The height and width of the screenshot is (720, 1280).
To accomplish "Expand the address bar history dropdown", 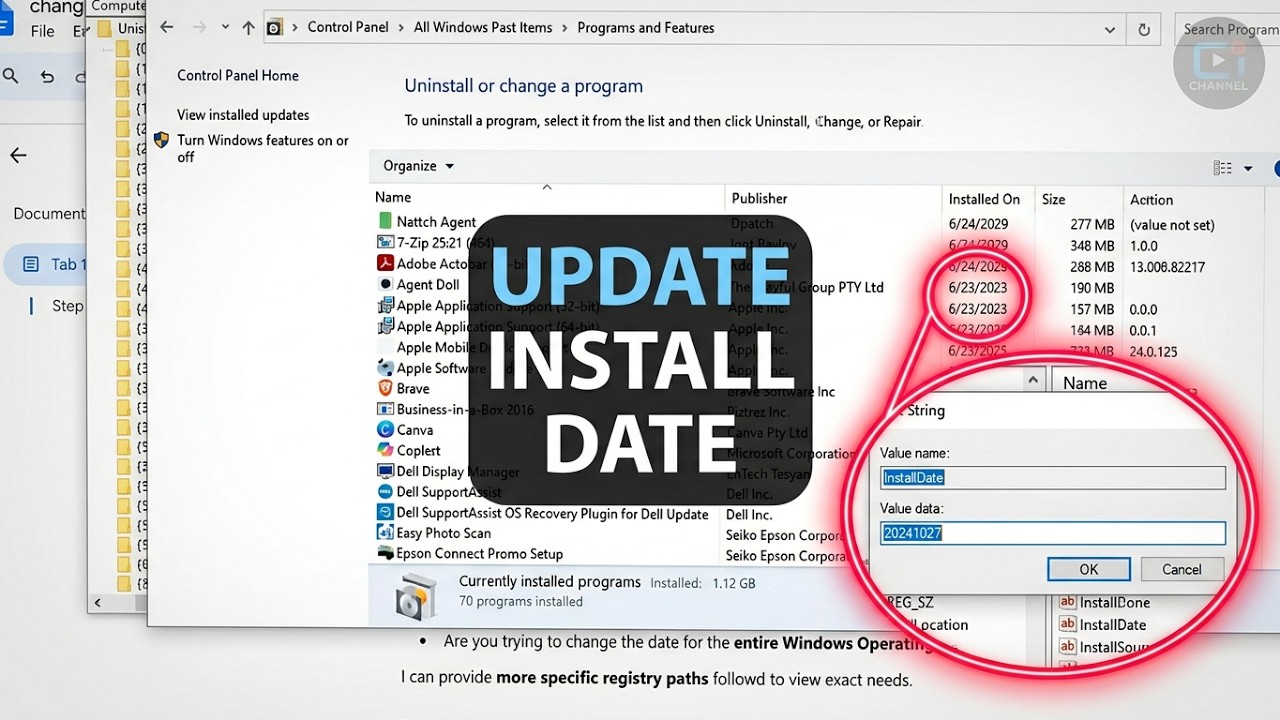I will (1110, 29).
